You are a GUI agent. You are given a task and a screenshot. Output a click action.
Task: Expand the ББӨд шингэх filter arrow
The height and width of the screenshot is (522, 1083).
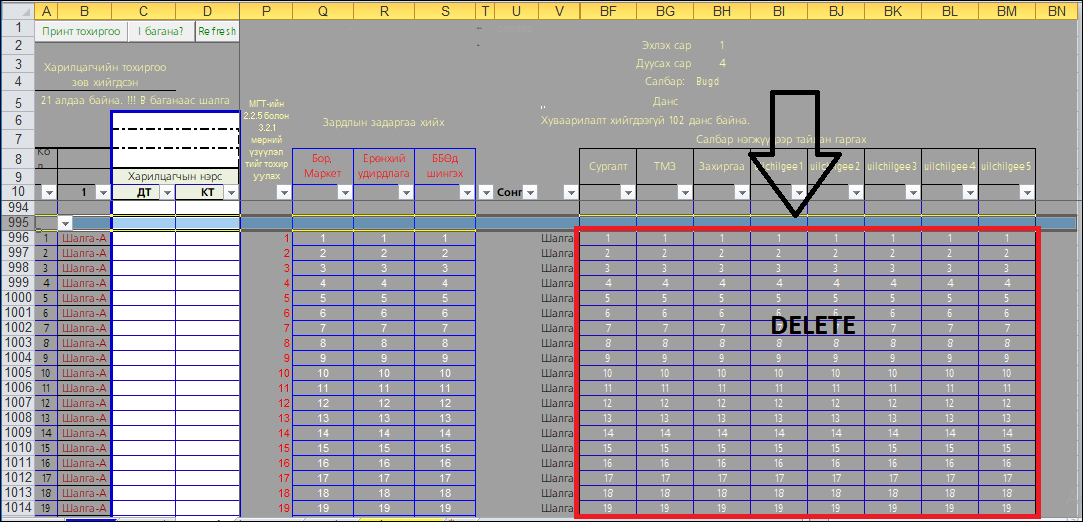click(x=466, y=192)
